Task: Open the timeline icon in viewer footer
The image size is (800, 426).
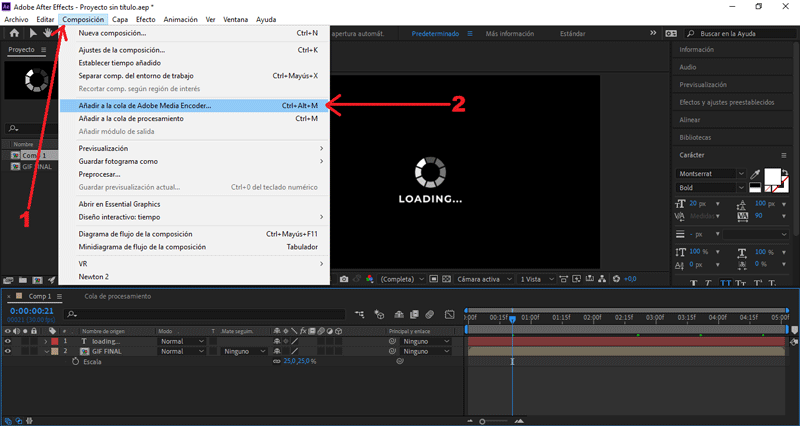Action: [590, 279]
